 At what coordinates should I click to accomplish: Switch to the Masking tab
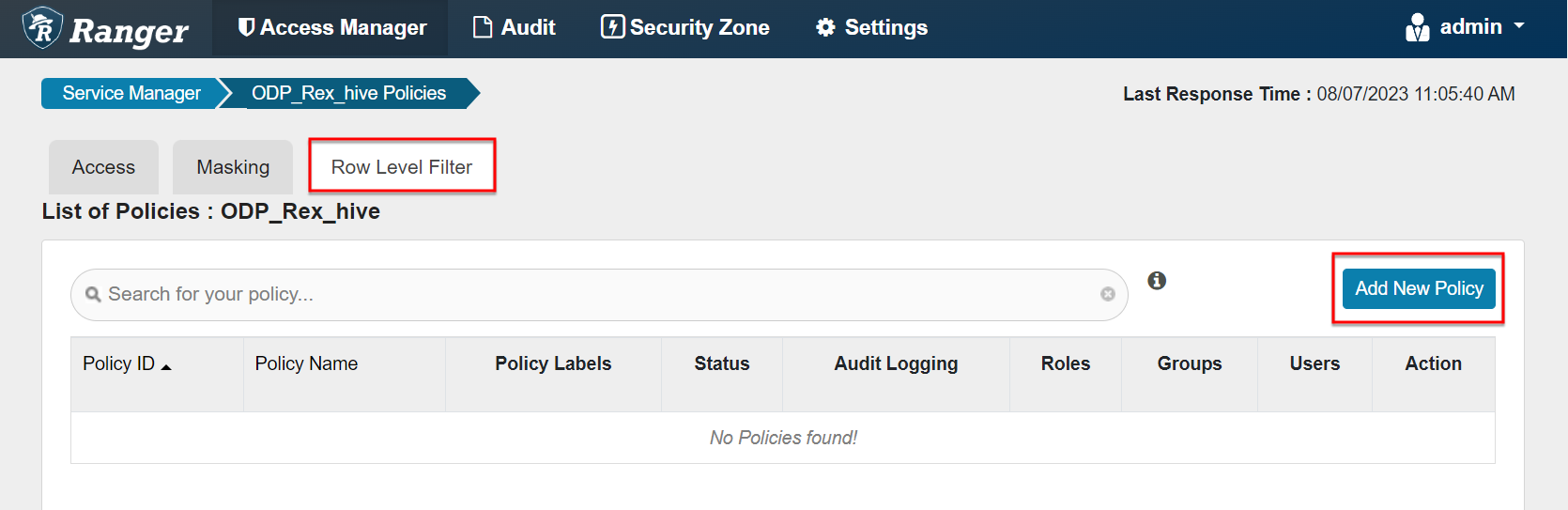(233, 167)
